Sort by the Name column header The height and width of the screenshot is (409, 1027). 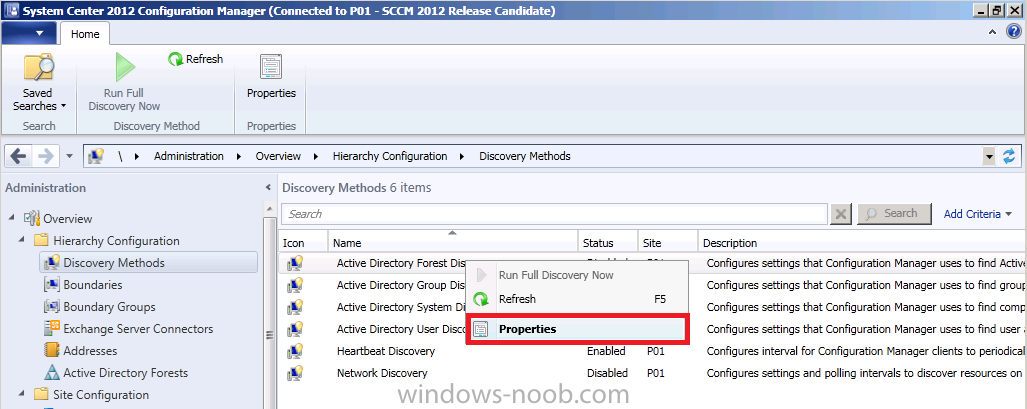click(x=453, y=243)
